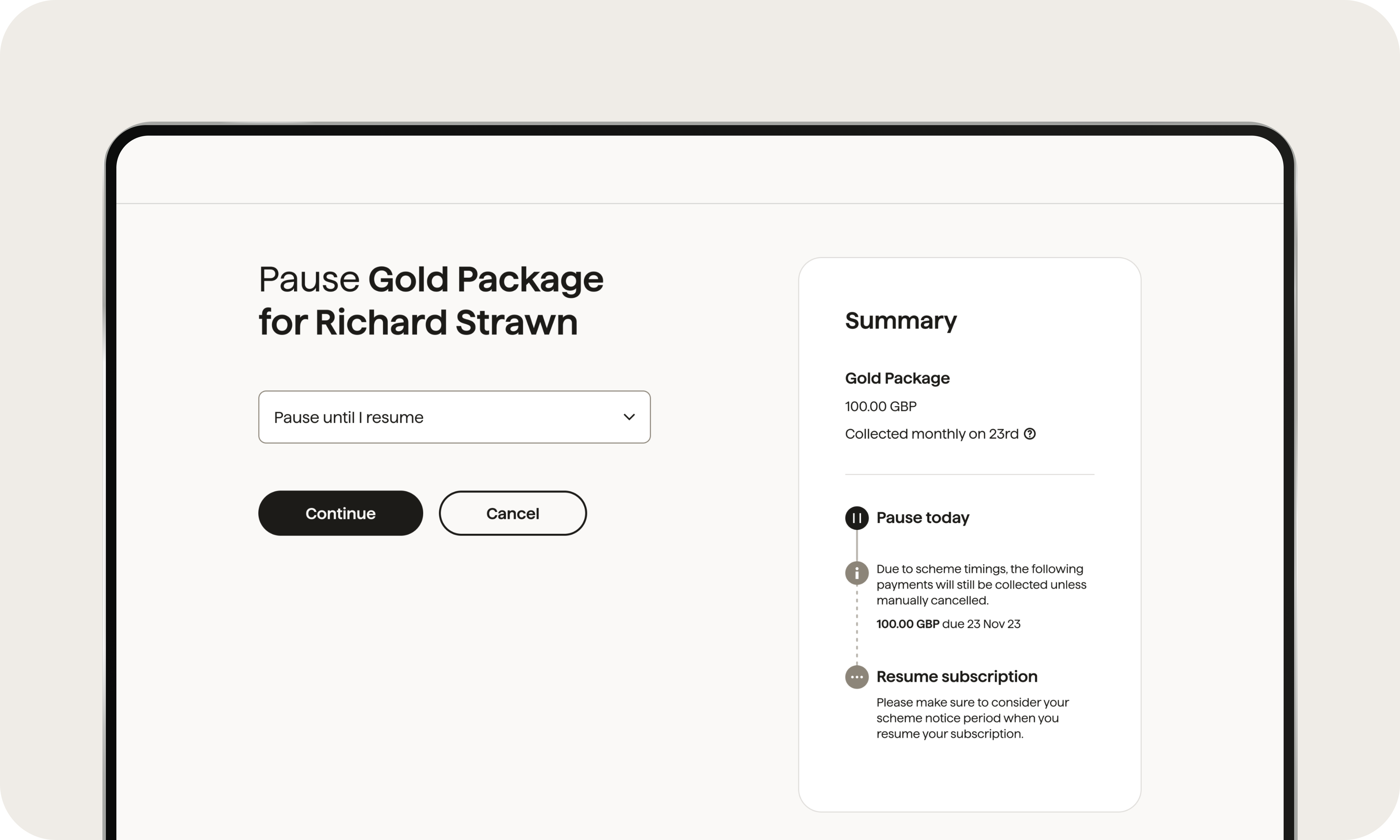Screen dimensions: 1400x840
Task: Click the dotted timeline connector above Resume subscription
Action: click(x=857, y=628)
